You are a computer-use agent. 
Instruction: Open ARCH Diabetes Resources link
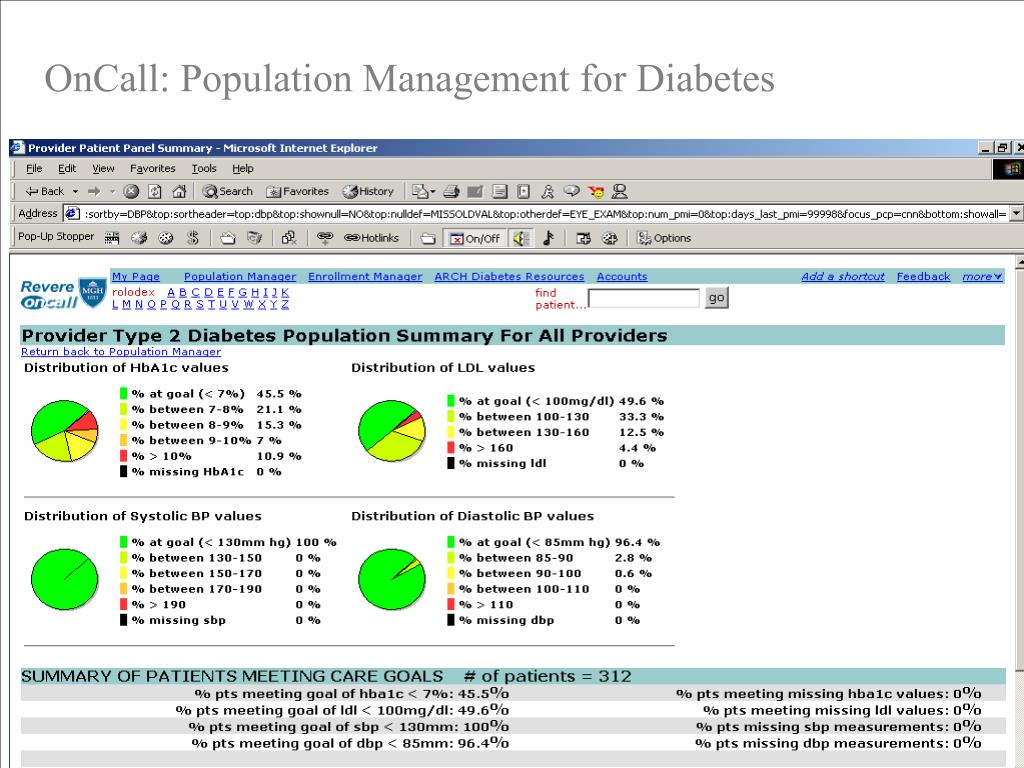[509, 276]
